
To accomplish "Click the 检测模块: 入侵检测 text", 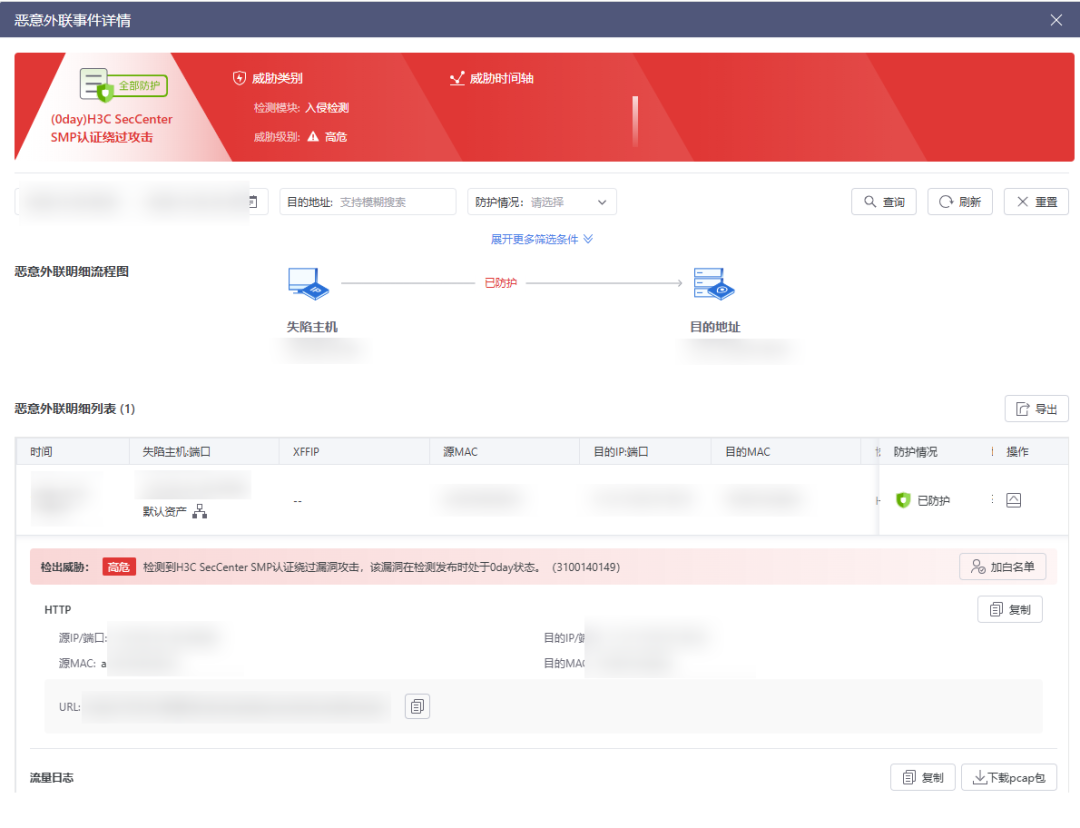I will [x=301, y=107].
